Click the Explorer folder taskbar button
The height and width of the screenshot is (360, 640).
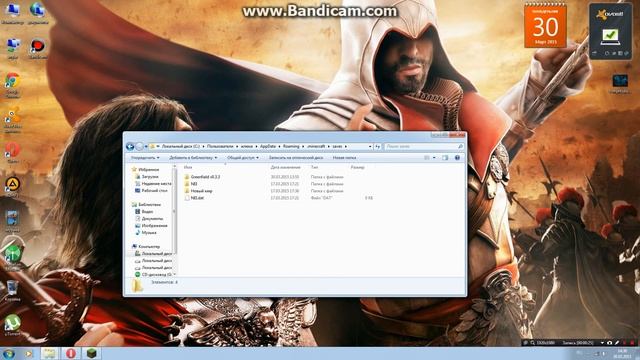(x=50, y=353)
